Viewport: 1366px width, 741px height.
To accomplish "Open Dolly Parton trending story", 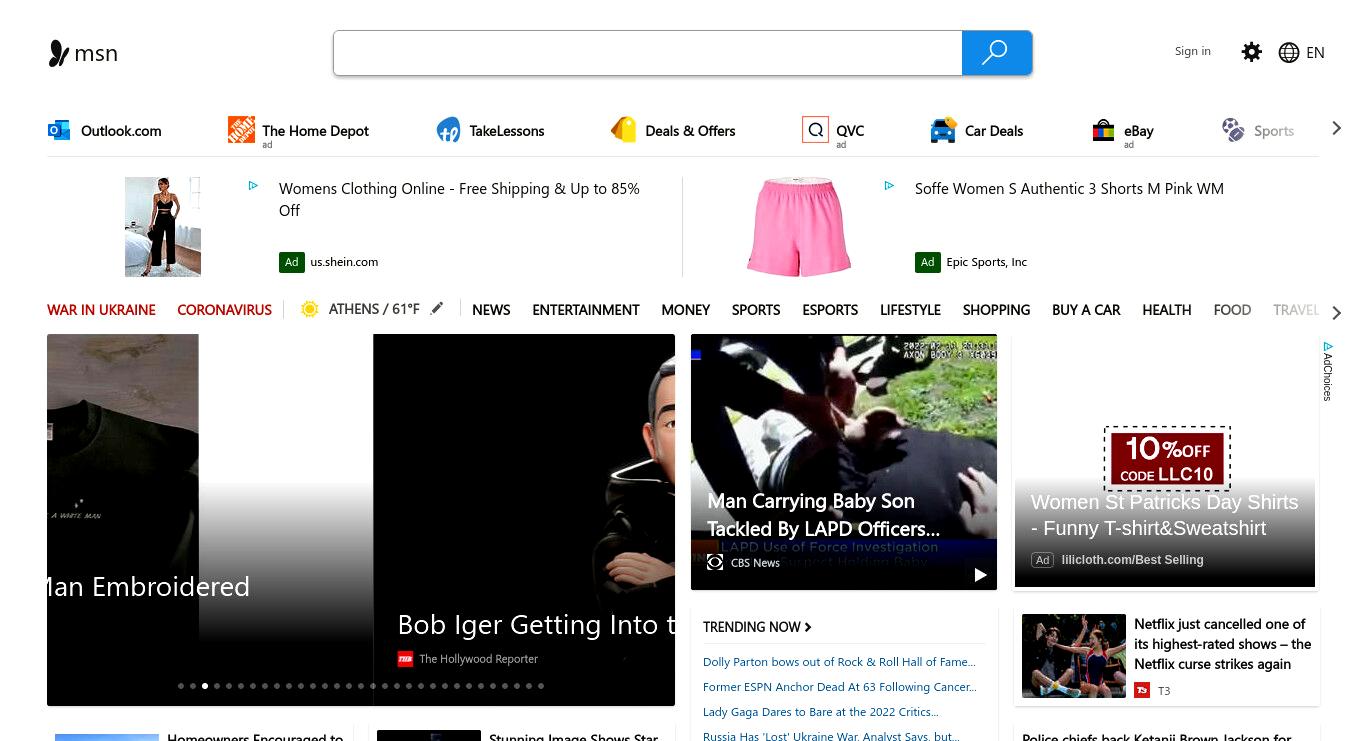I will coord(839,662).
